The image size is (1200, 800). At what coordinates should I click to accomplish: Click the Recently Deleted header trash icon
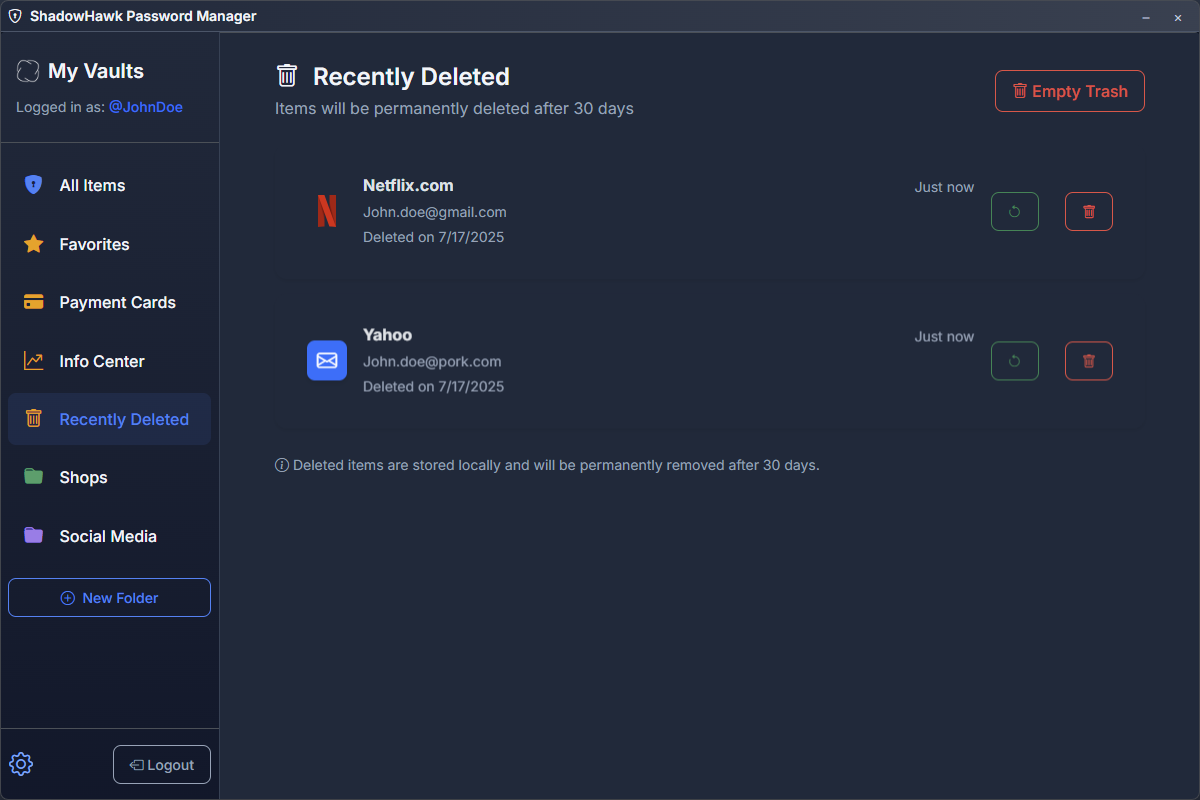pos(287,76)
